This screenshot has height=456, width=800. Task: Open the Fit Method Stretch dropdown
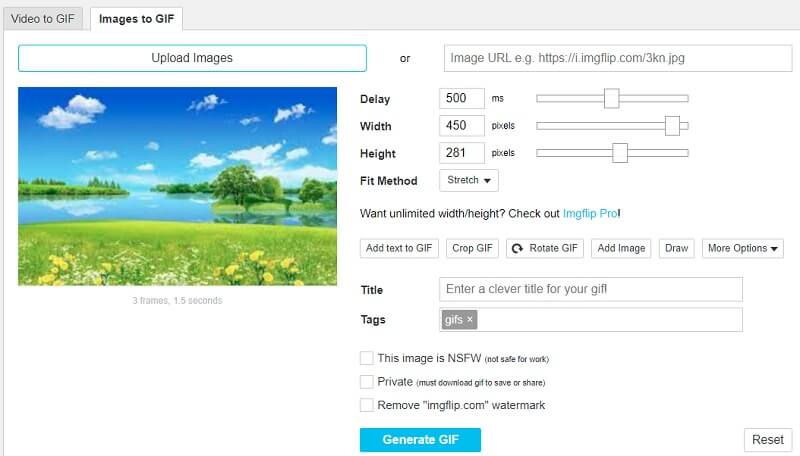pos(468,181)
